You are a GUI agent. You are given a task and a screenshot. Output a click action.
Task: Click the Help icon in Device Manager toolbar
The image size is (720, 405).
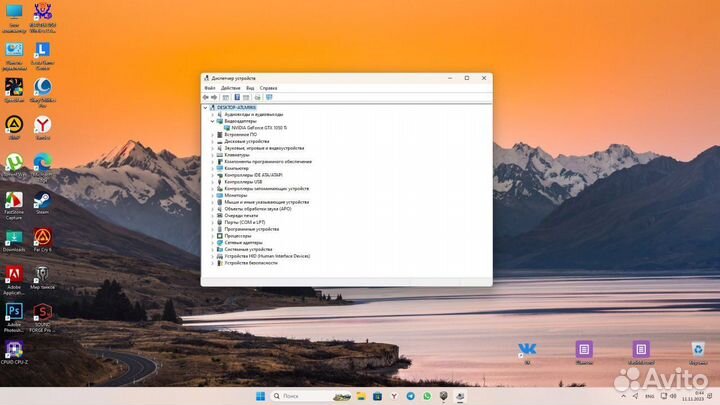tap(236, 97)
